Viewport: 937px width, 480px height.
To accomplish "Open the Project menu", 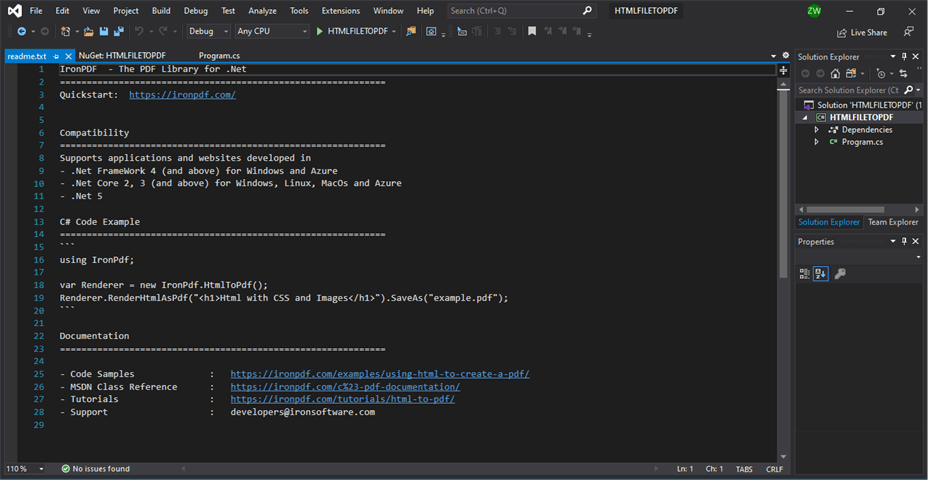I will [x=125, y=11].
